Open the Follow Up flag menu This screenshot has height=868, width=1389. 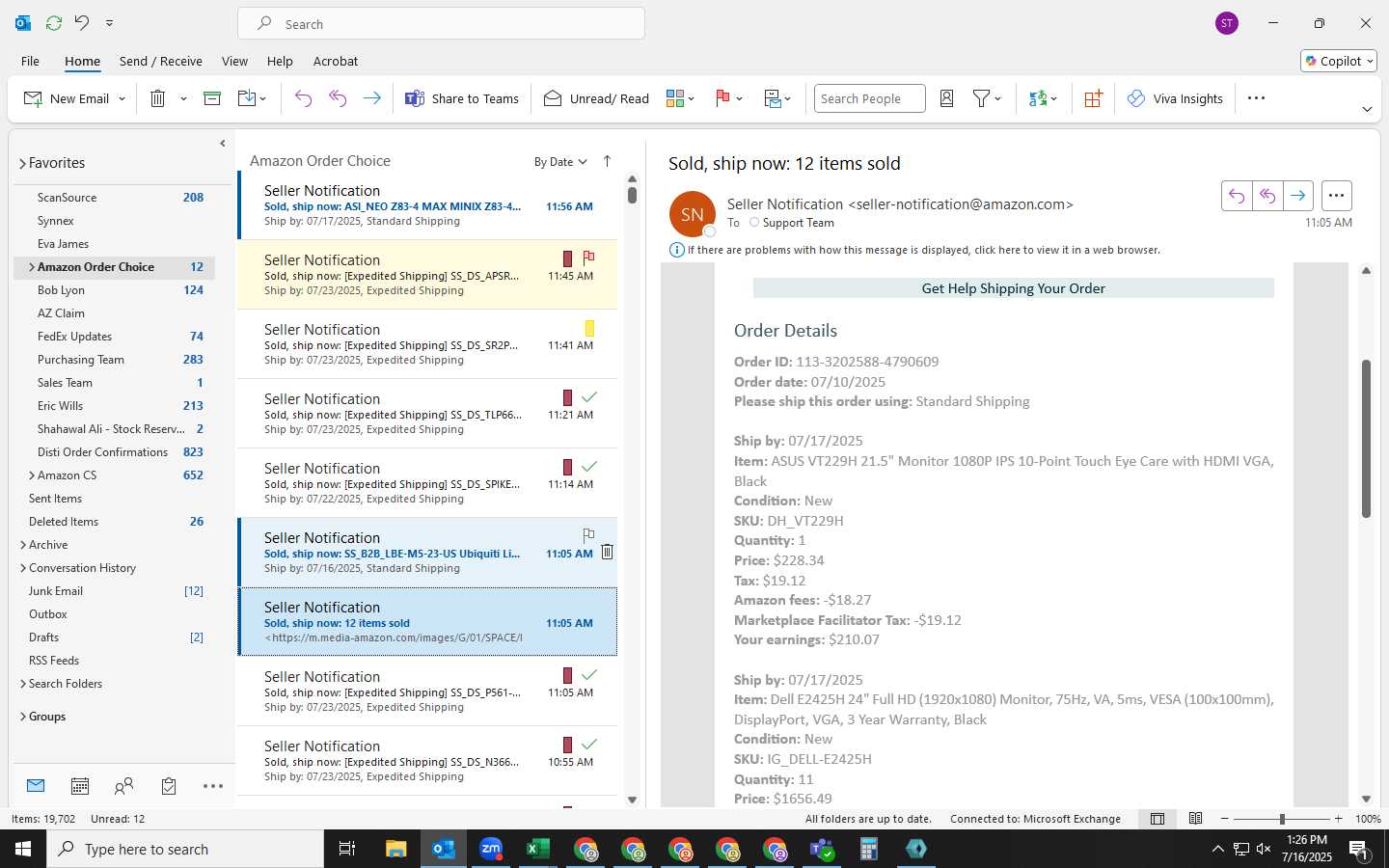tap(728, 98)
